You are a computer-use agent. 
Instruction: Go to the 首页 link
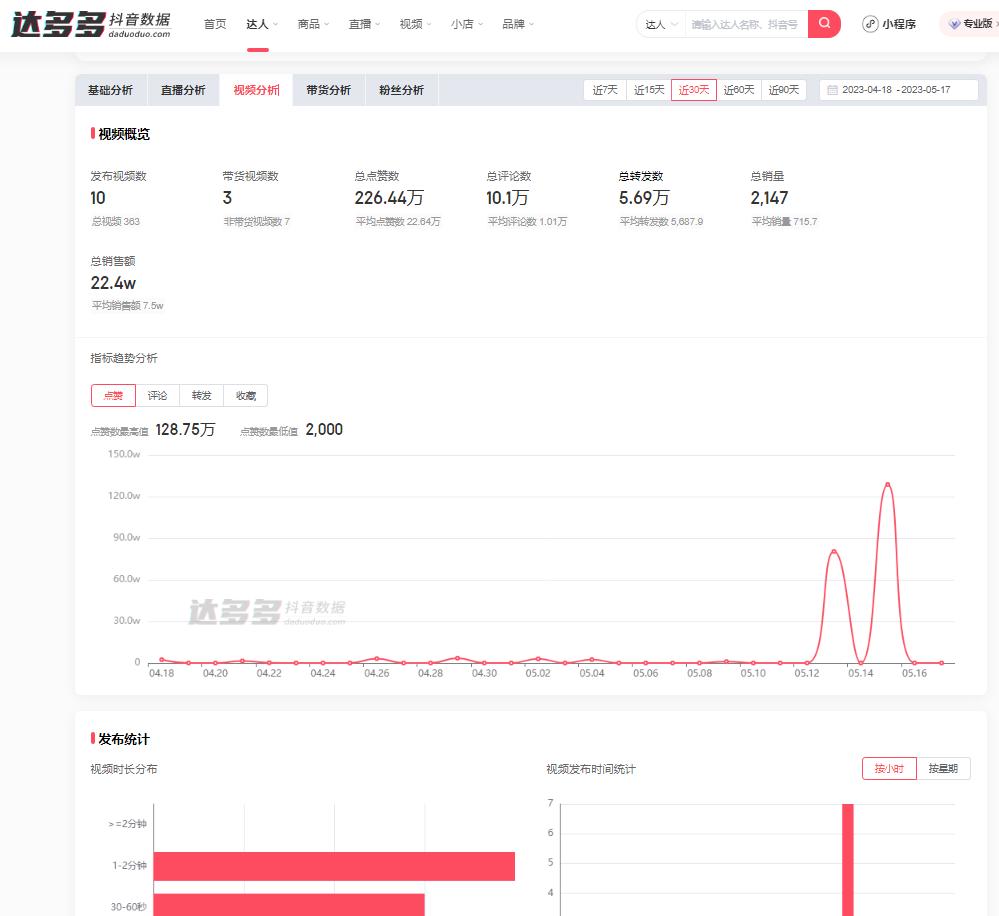coord(215,24)
